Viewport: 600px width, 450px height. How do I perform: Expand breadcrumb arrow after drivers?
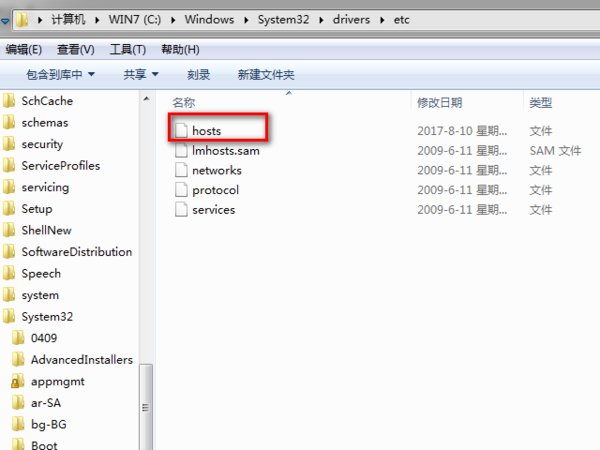(x=382, y=20)
